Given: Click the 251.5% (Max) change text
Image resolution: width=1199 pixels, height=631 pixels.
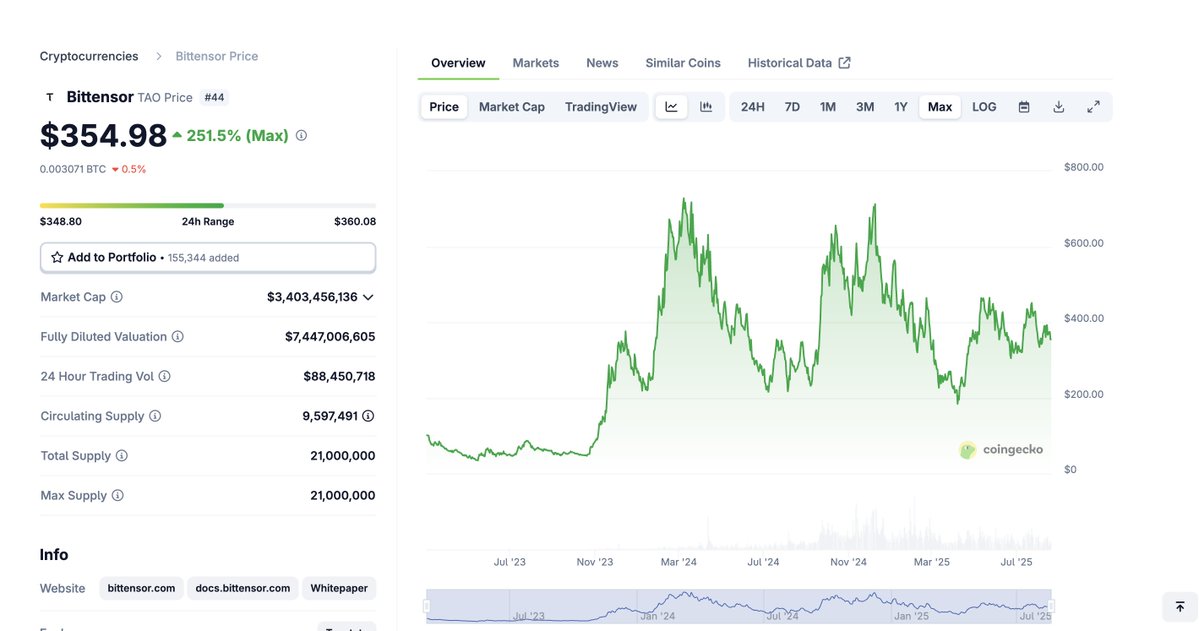Looking at the screenshot, I should [x=237, y=135].
